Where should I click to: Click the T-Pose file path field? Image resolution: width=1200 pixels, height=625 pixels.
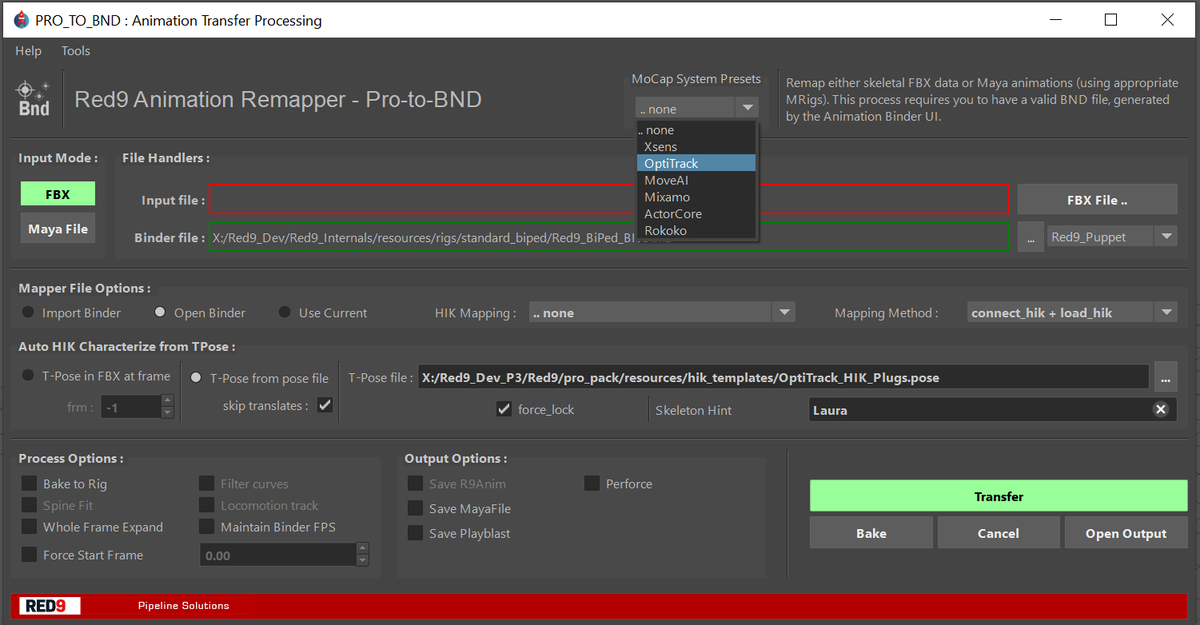pos(783,377)
